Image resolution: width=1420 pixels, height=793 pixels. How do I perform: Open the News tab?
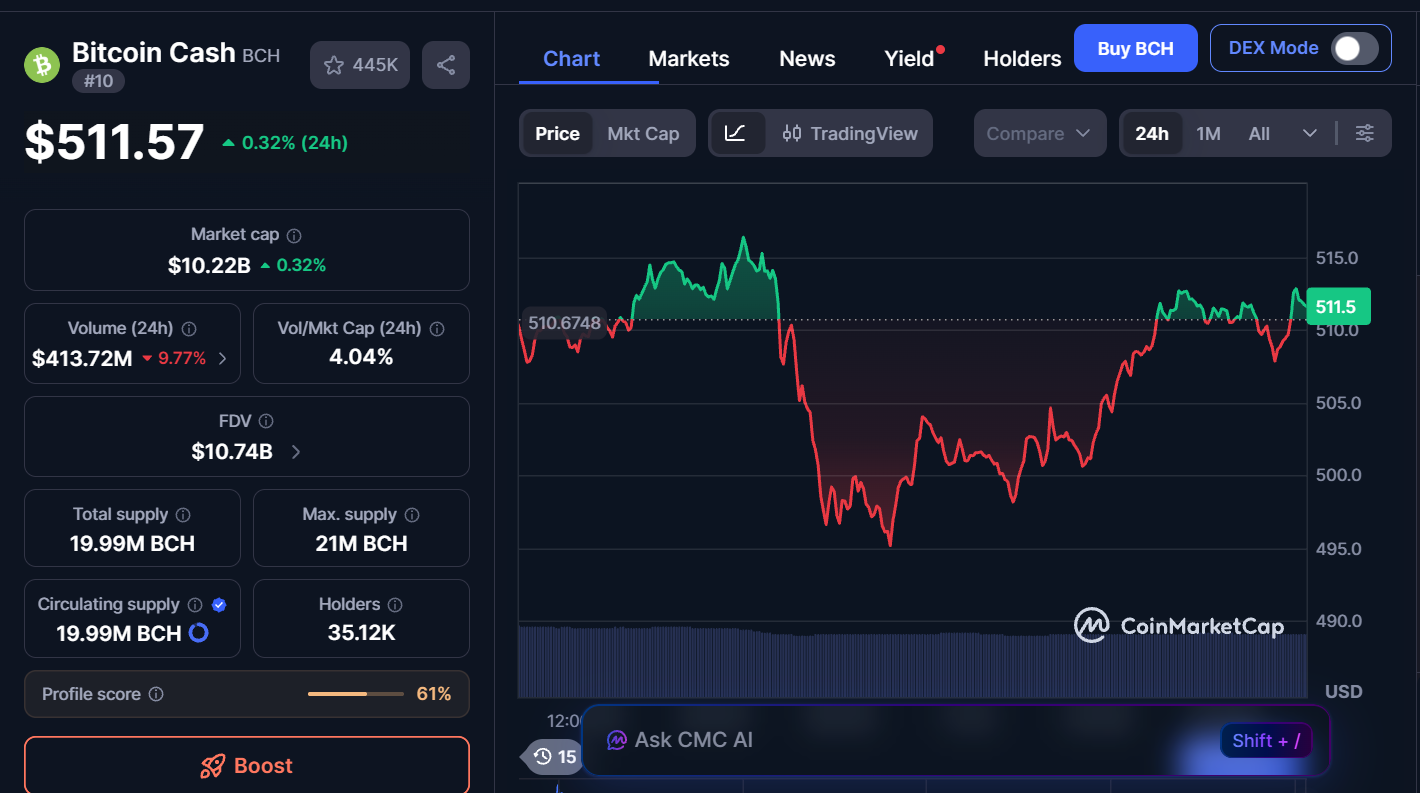pos(806,58)
